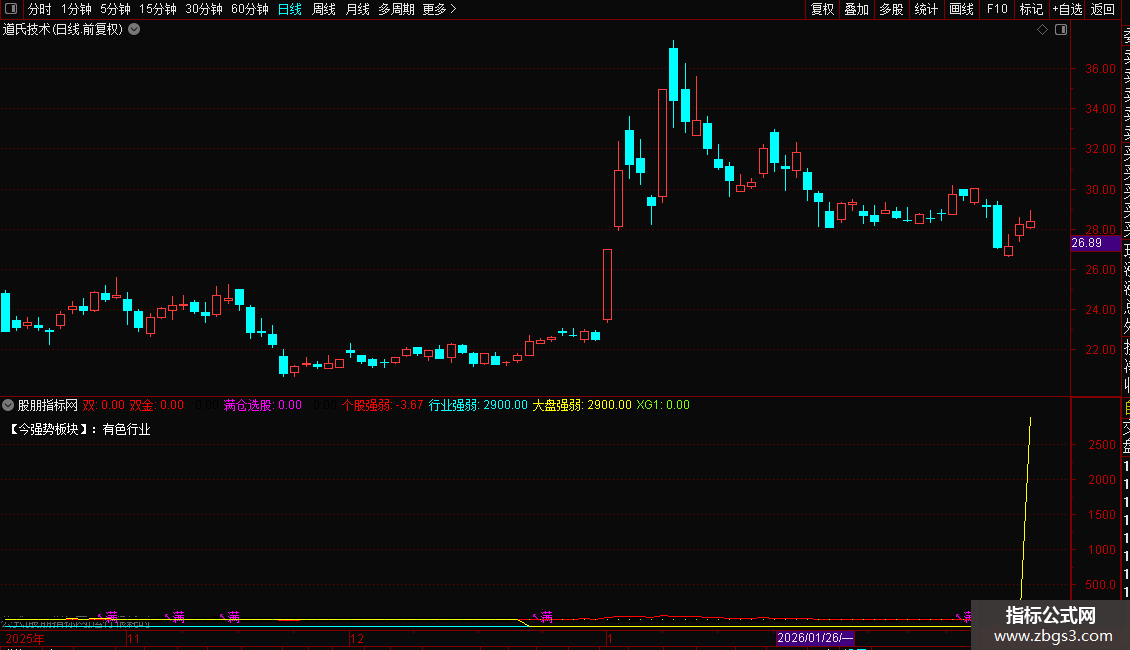The width and height of the screenshot is (1130, 650).
Task: Select the 日线 daily chart tab
Action: [x=290, y=9]
